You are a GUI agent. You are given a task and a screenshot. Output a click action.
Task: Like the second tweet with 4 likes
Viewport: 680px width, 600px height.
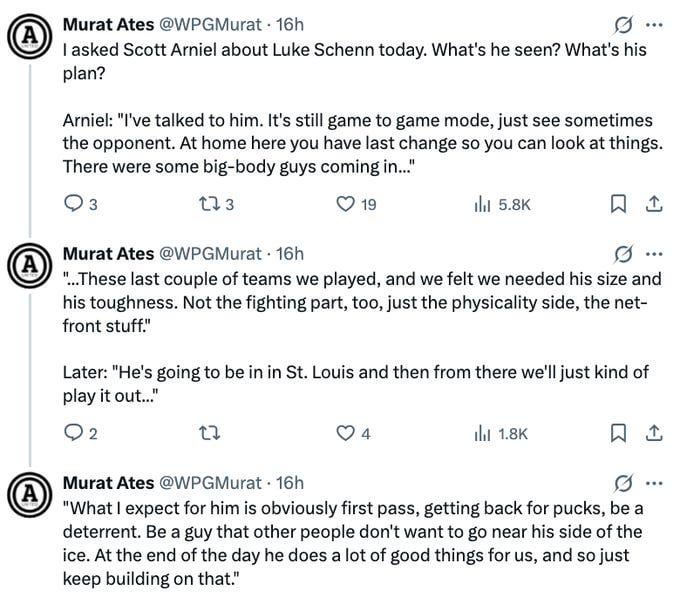[x=345, y=433]
